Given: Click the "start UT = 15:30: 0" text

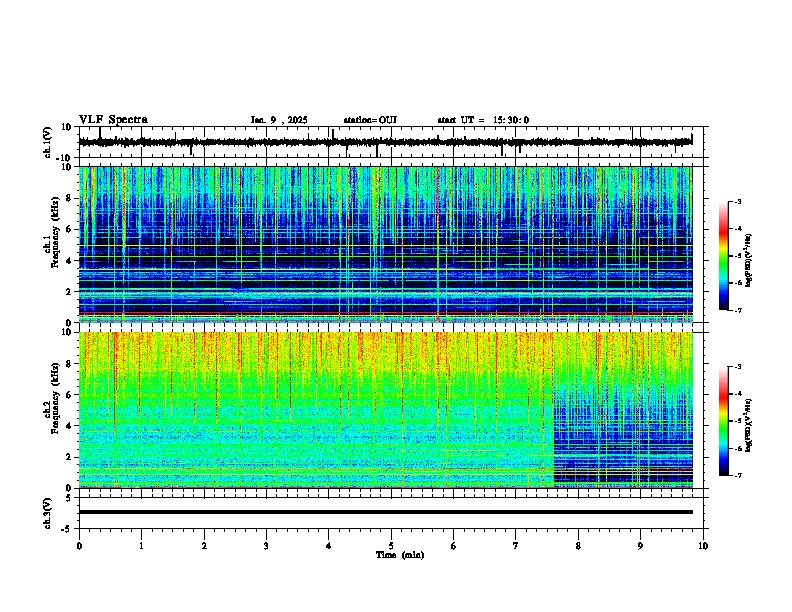Looking at the screenshot, I should (483, 120).
